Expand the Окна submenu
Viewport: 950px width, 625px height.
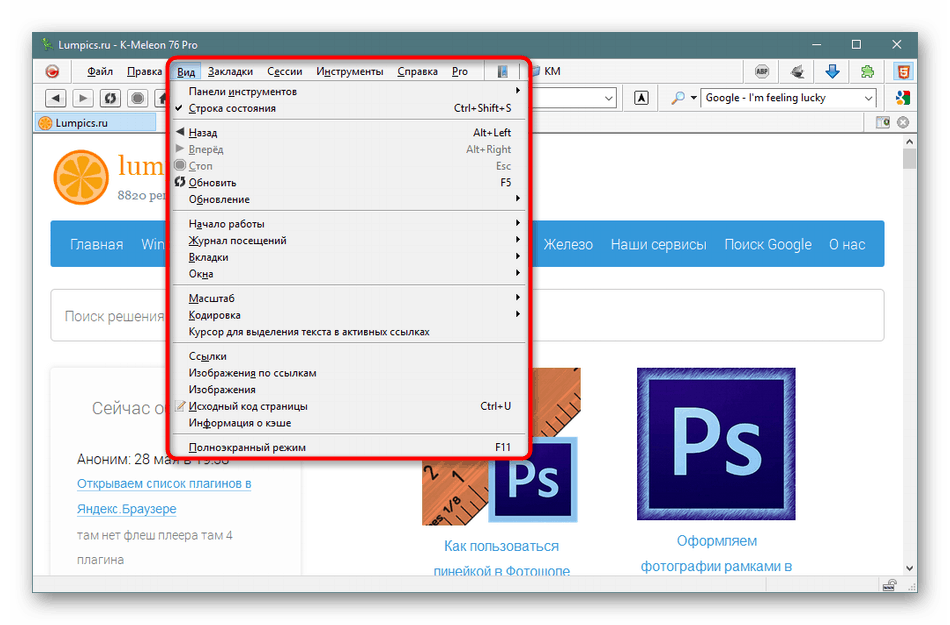click(x=348, y=274)
